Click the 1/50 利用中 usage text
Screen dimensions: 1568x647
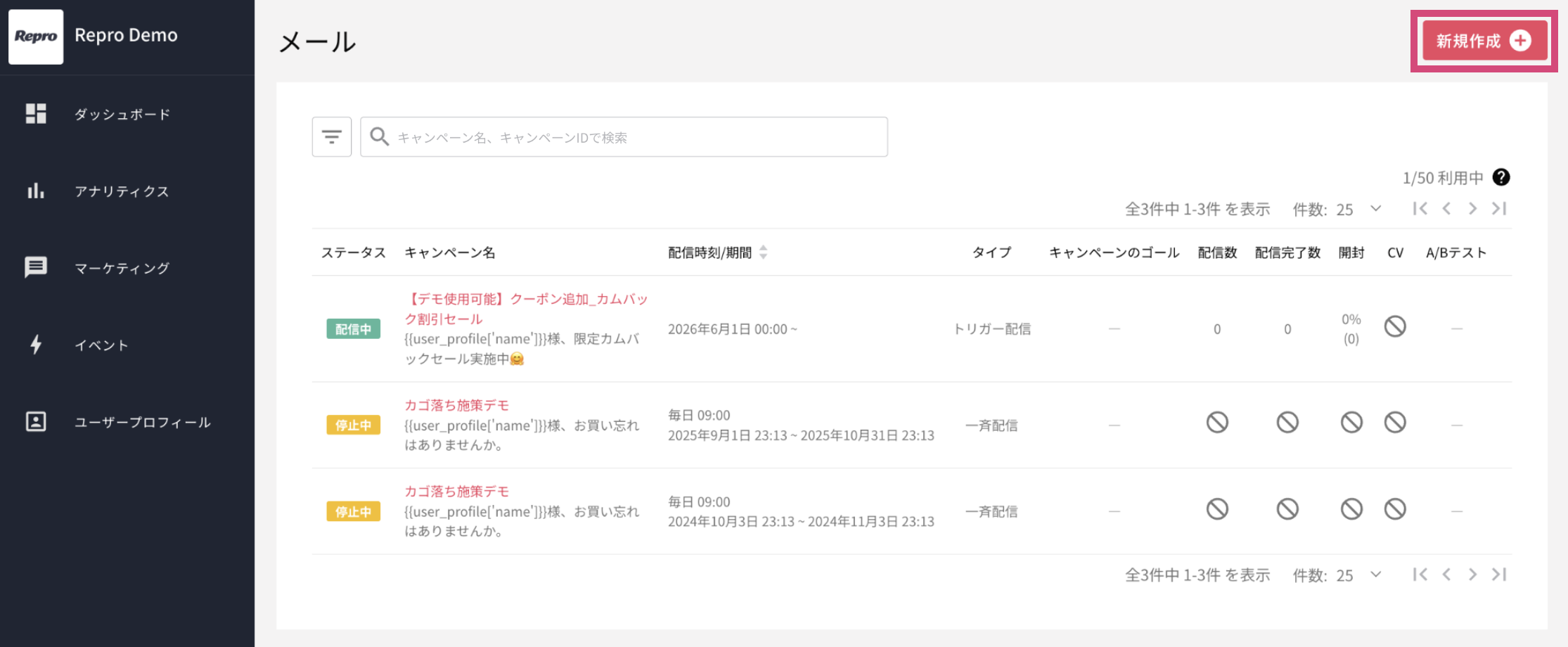coord(1443,178)
